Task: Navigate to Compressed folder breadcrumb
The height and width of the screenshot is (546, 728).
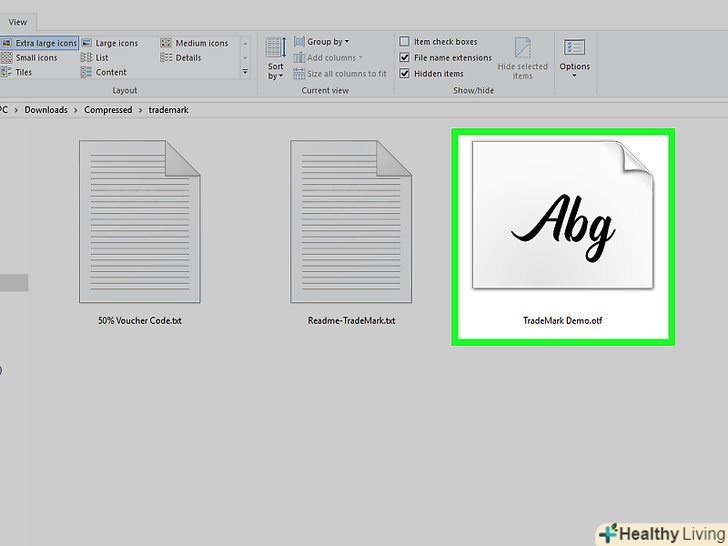Action: (108, 110)
